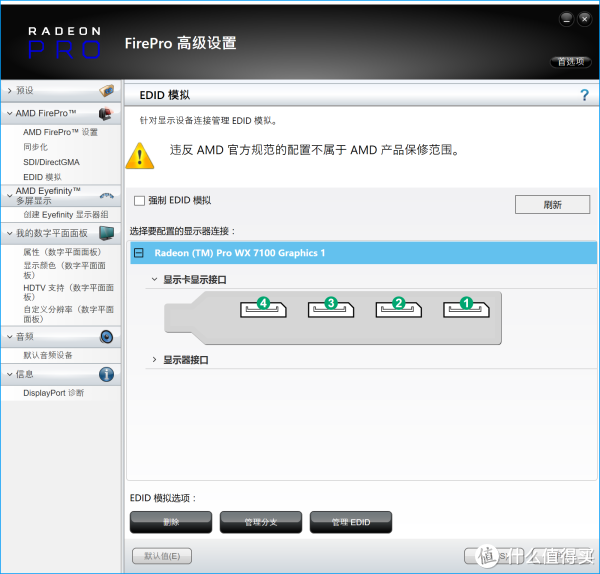Open DisplayPort 诊断 page
Image resolution: width=600 pixels, height=574 pixels.
(54, 393)
